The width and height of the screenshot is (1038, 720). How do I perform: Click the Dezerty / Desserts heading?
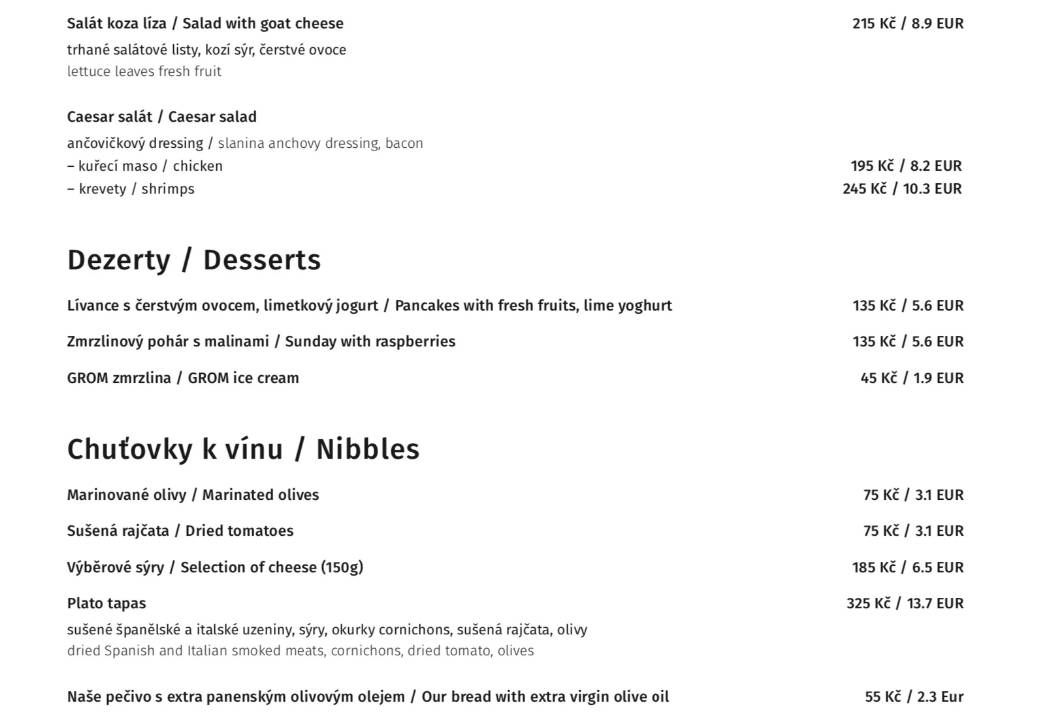click(193, 260)
